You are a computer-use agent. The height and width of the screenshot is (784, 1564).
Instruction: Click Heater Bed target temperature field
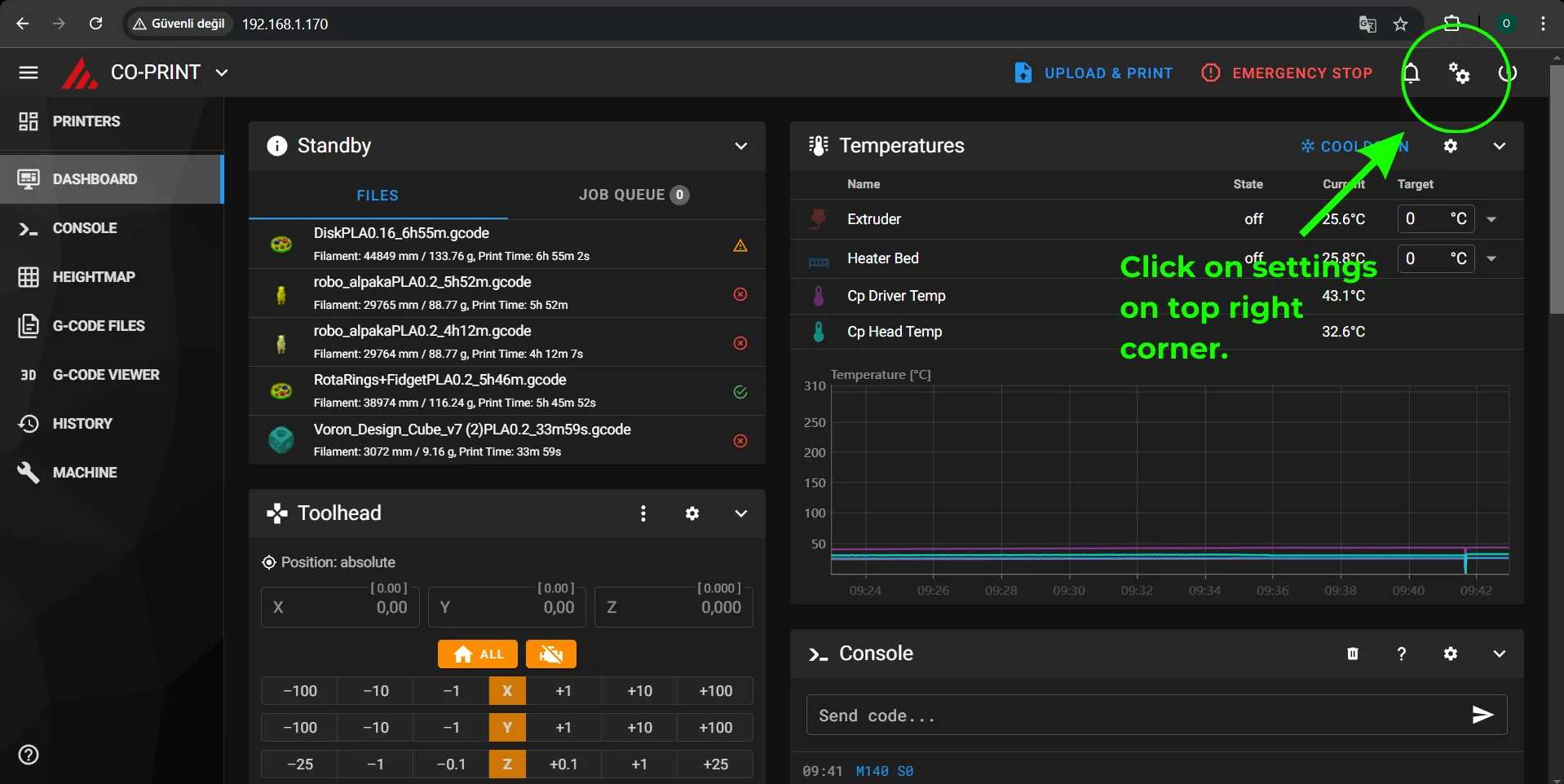1436,258
